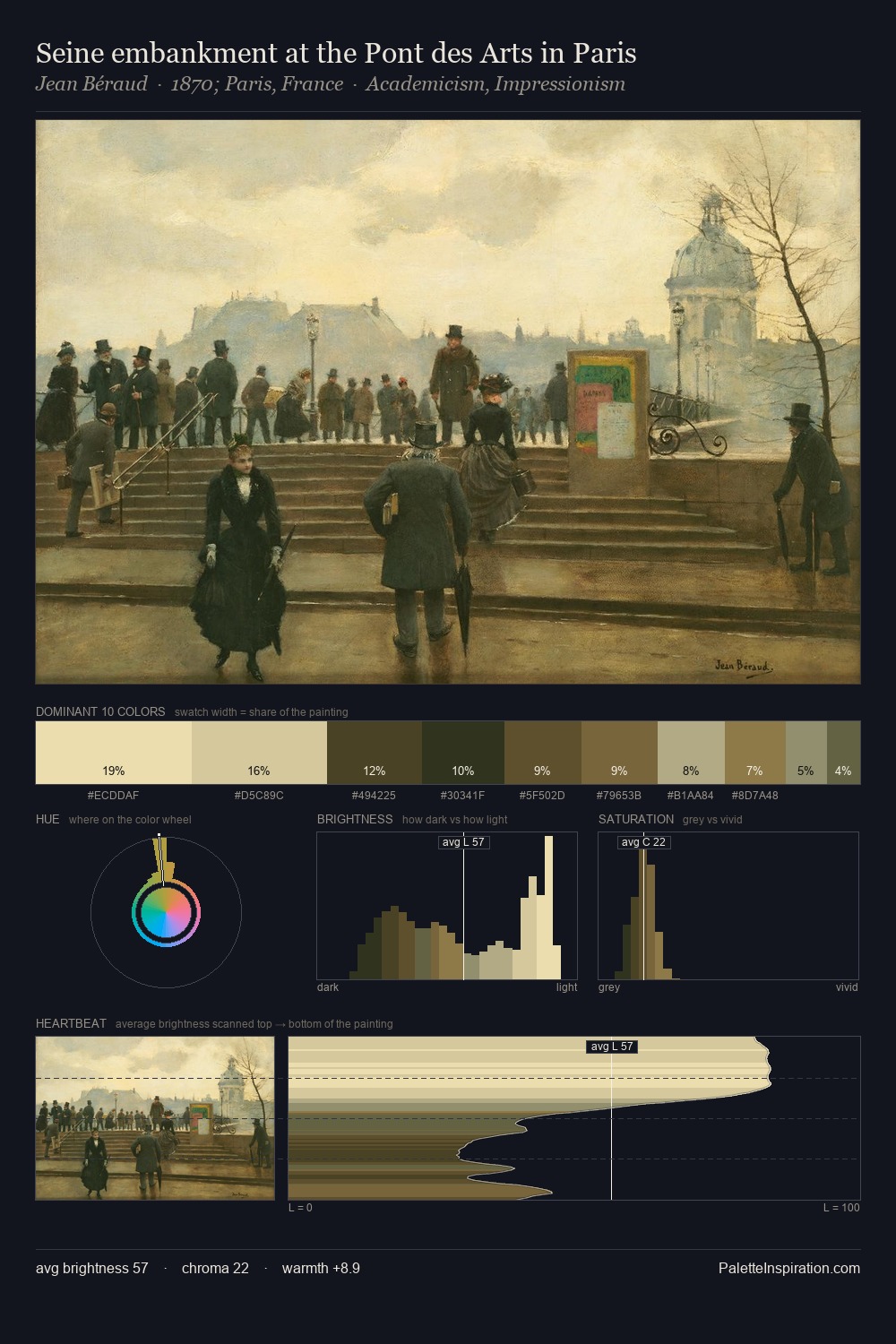896x1344 pixels.
Task: Click the 'HUE' section heading
Action: (47, 819)
